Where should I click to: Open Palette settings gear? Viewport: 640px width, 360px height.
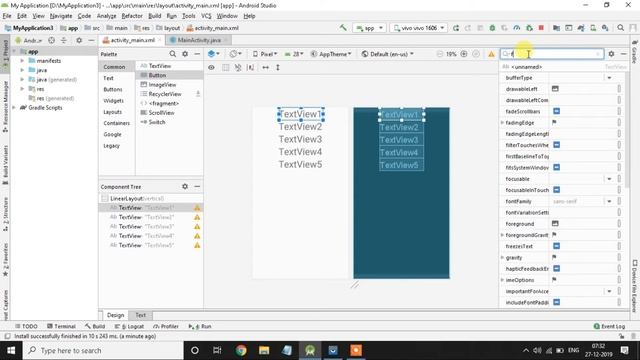[185, 54]
